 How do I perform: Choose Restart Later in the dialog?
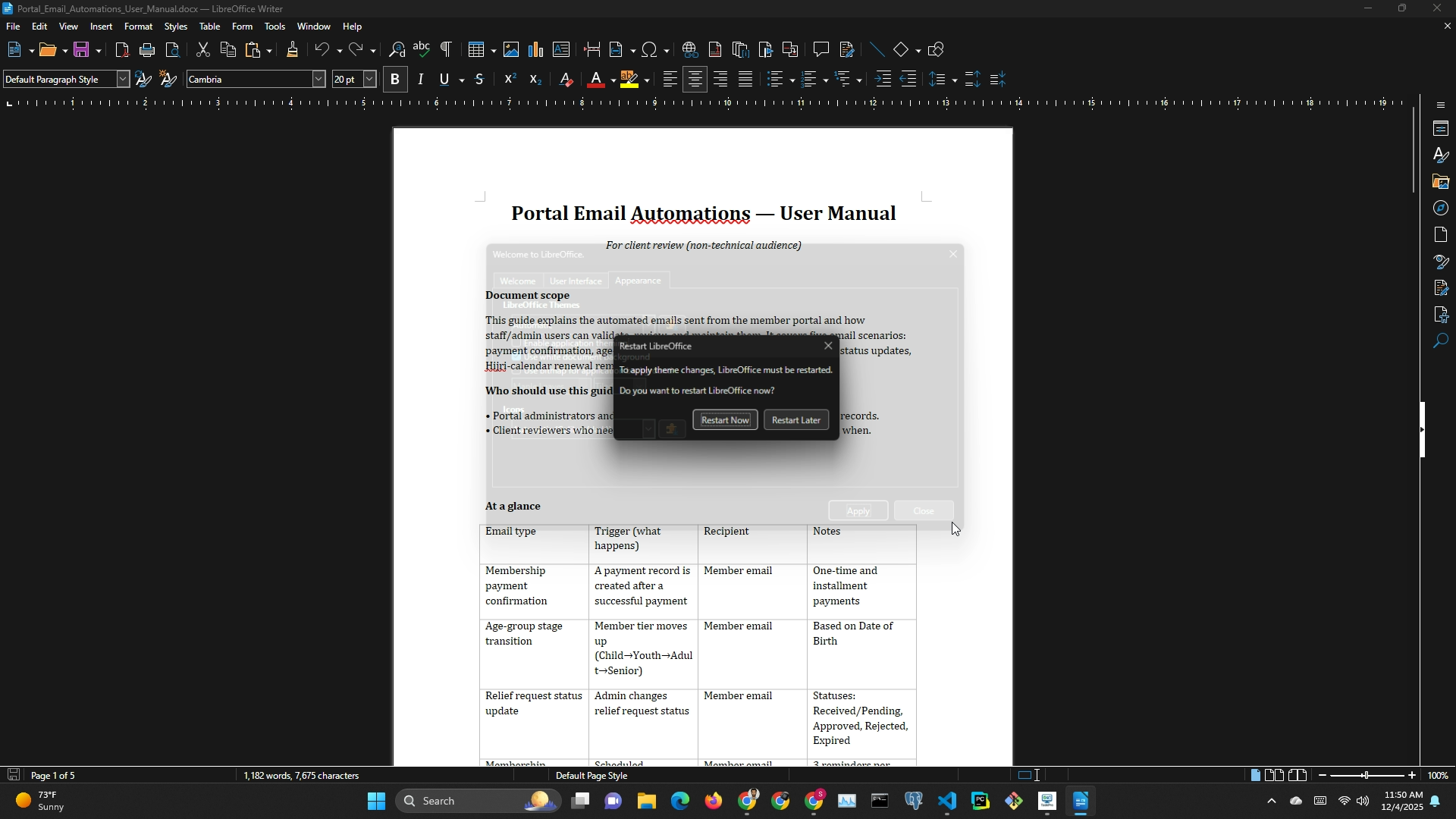pos(795,420)
